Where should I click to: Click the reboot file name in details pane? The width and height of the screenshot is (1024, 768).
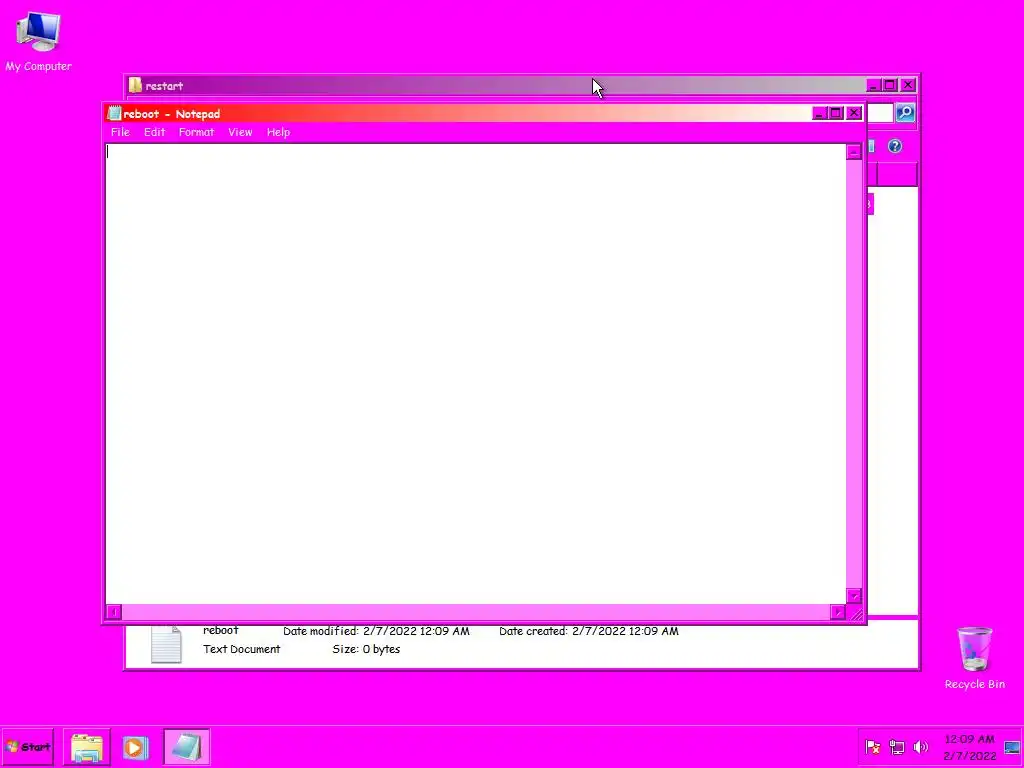(x=221, y=630)
